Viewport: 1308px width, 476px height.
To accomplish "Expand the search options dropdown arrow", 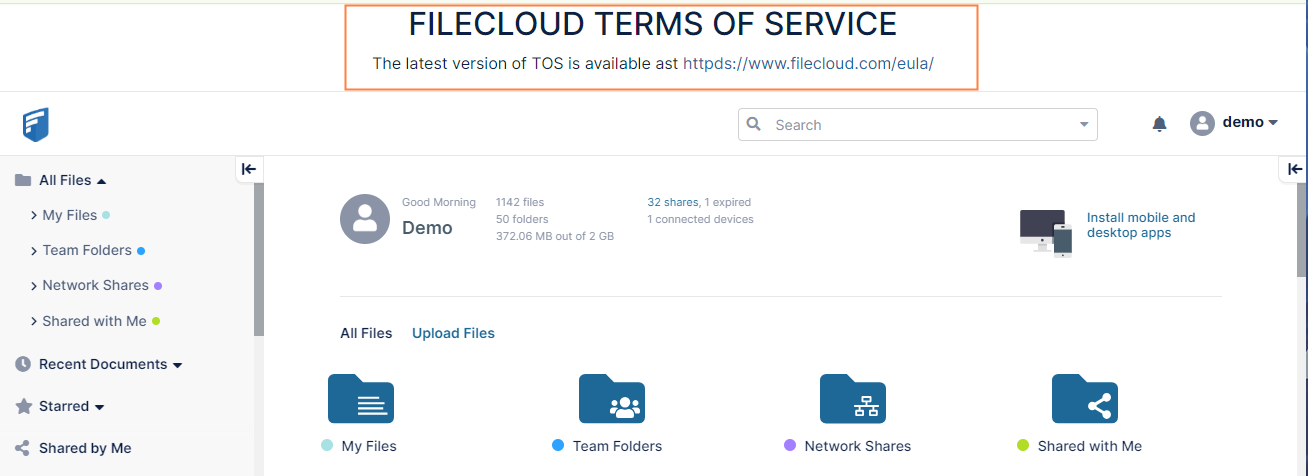I will point(1084,125).
